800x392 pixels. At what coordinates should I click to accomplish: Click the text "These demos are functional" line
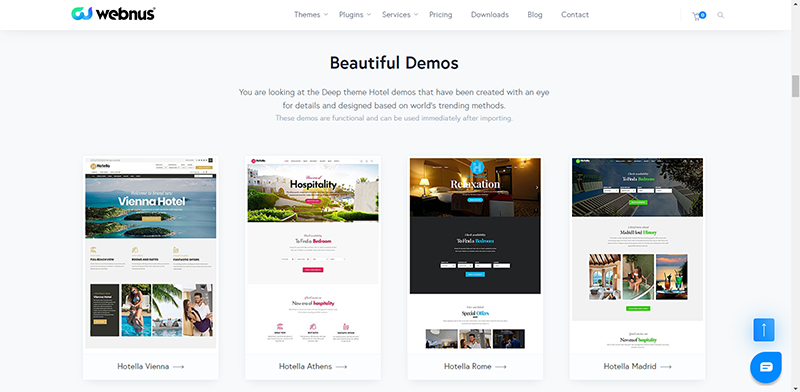click(x=394, y=118)
